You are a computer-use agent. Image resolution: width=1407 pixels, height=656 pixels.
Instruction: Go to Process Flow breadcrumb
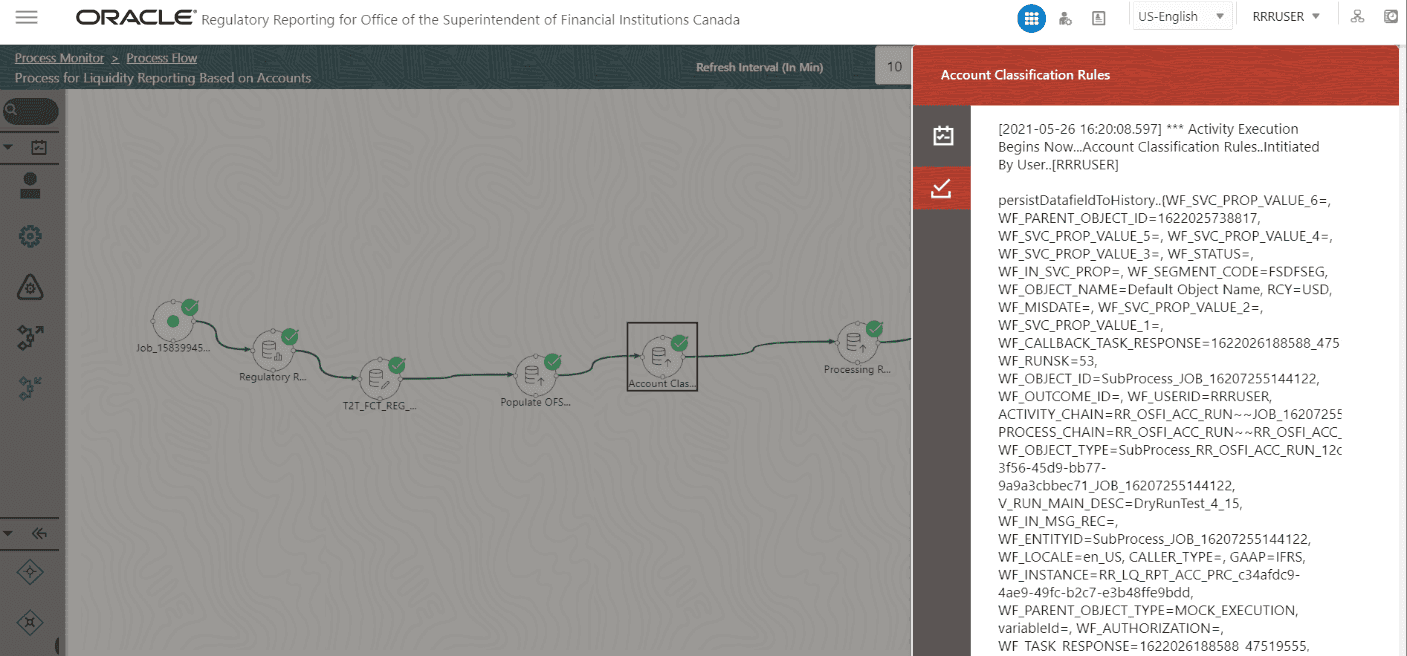point(161,58)
